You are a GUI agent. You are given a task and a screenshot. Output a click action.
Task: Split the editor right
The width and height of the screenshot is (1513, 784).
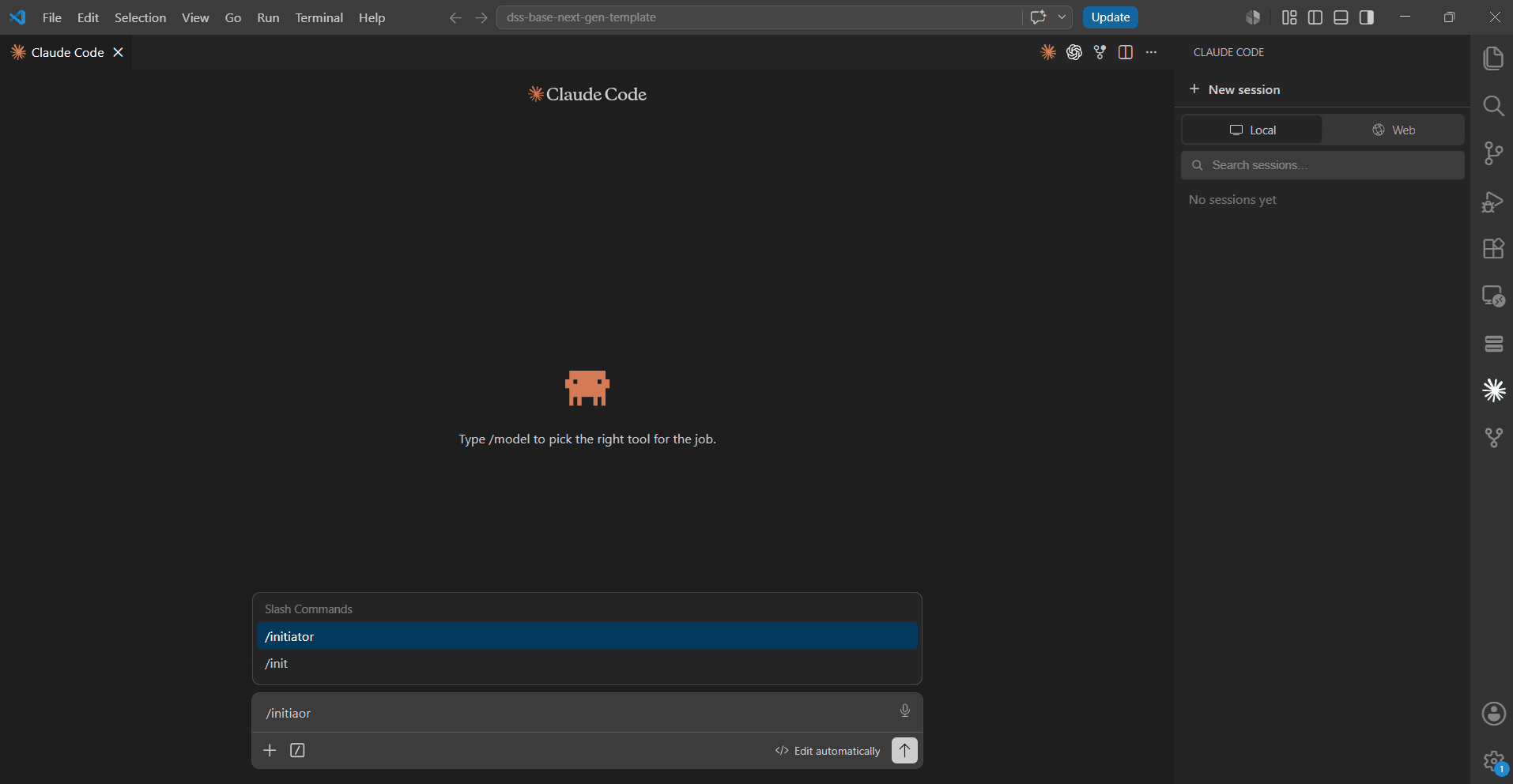click(1126, 52)
